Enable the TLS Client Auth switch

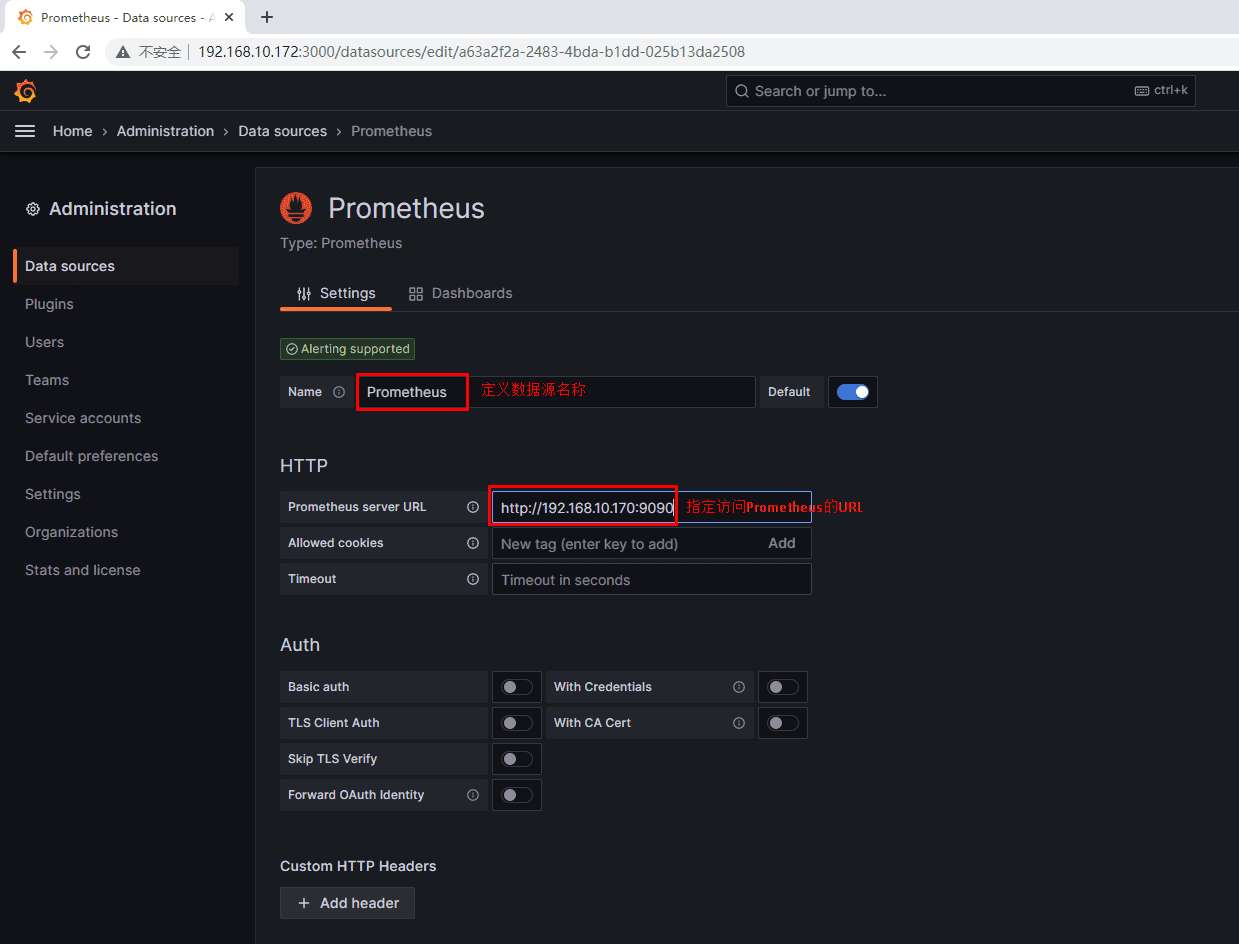pos(517,723)
